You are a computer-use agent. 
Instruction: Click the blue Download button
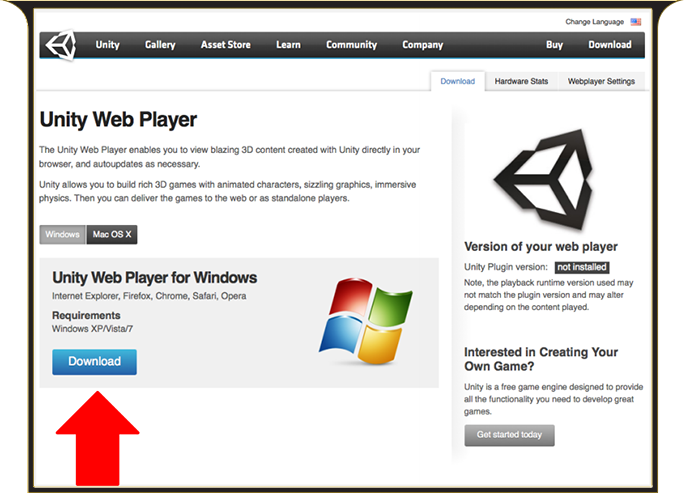click(94, 362)
